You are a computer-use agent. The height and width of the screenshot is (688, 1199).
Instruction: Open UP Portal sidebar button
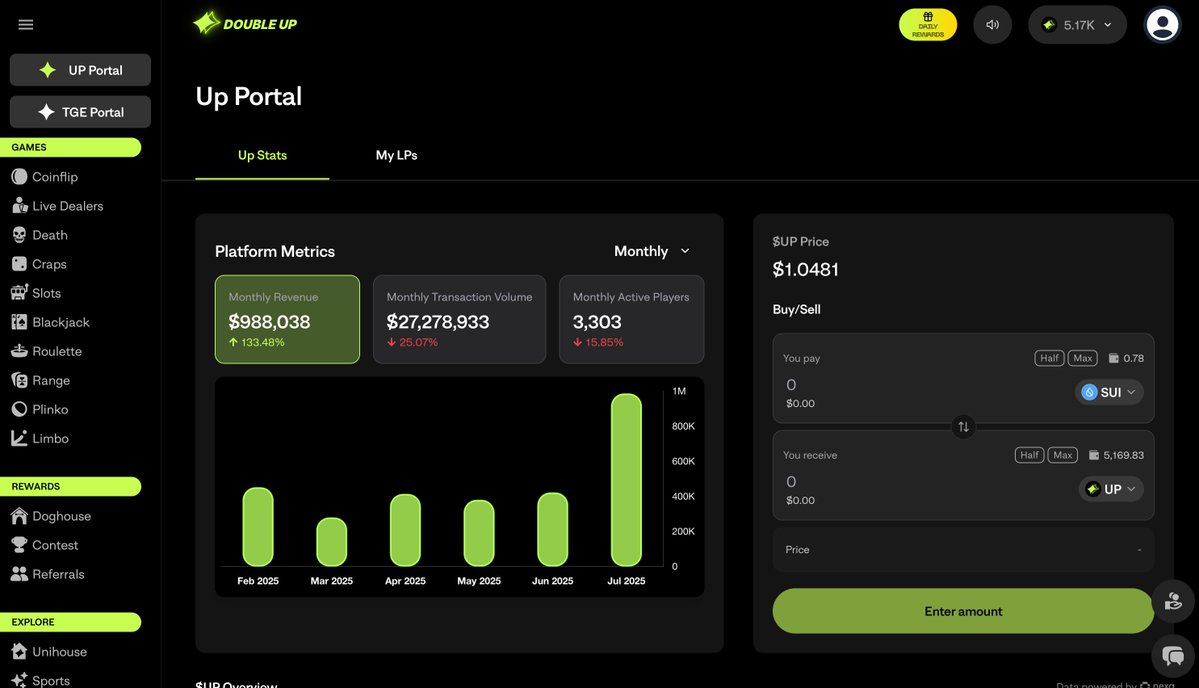pos(80,70)
